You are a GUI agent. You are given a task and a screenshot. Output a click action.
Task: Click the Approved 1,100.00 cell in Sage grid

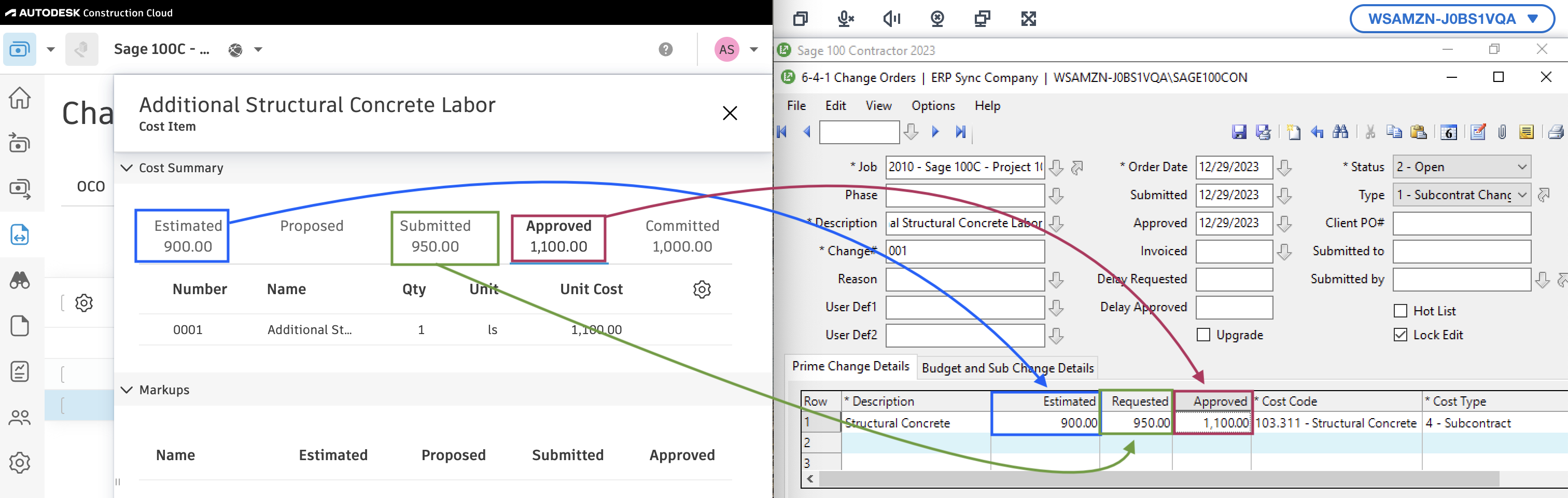pos(1212,423)
